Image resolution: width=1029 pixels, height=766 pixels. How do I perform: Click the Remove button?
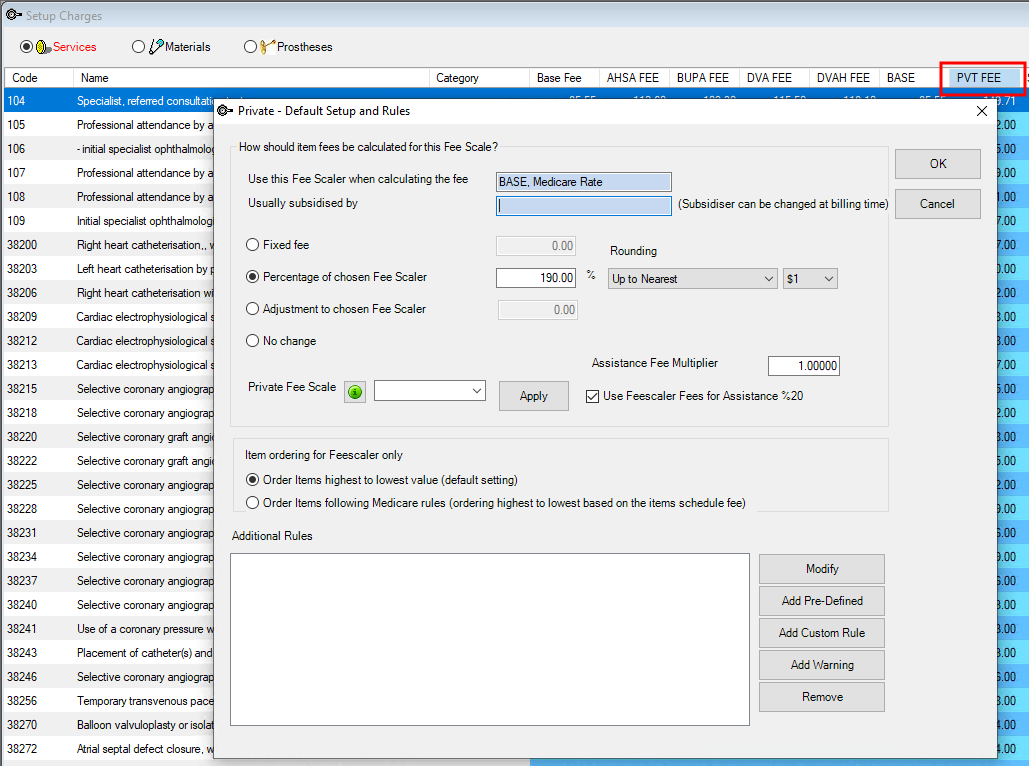(x=822, y=697)
